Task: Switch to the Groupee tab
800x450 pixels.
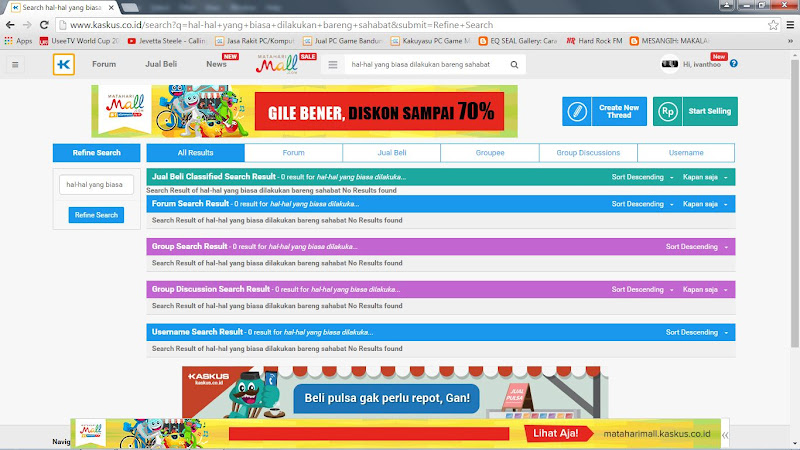Action: 490,153
